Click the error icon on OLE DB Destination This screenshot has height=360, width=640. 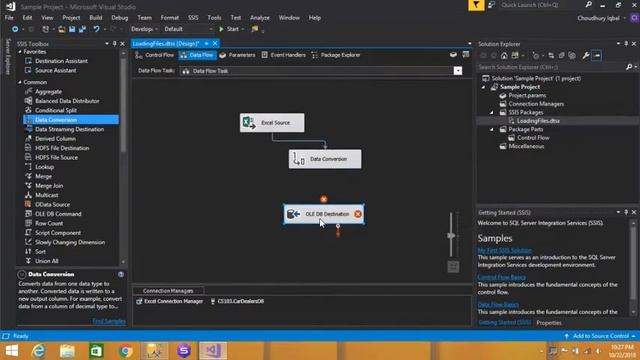pyautogui.click(x=358, y=214)
